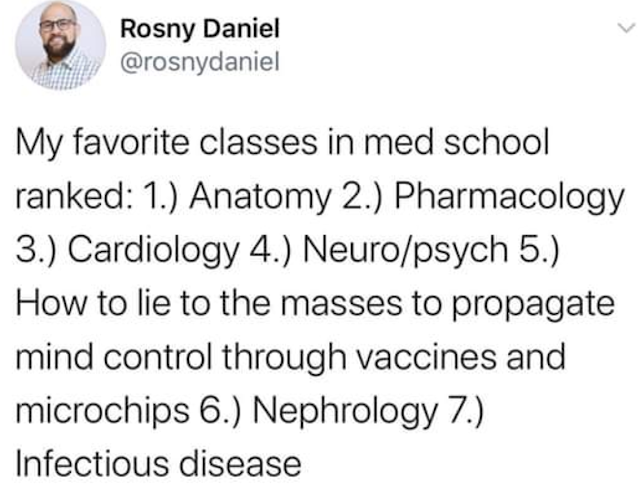Click the word Cardiology in the tweet
This screenshot has height=503, width=640.
click(153, 250)
